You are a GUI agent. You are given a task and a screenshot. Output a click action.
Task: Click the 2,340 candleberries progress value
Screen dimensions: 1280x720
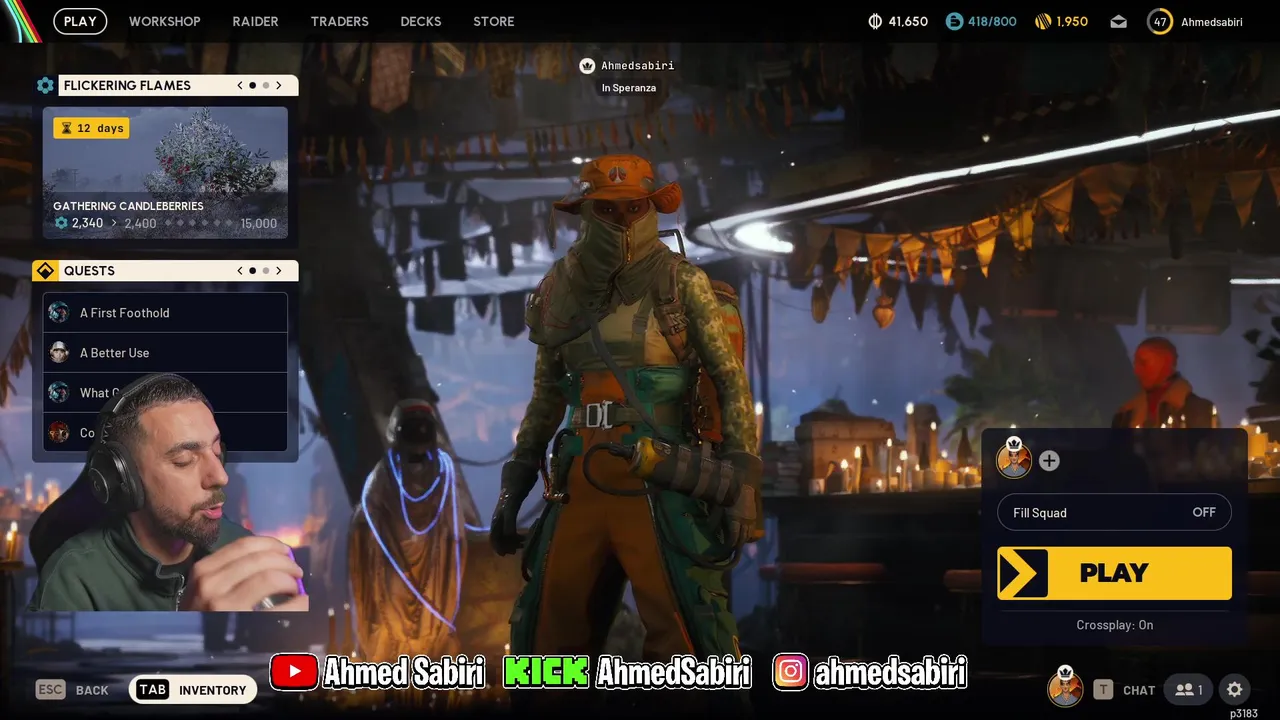pos(87,223)
